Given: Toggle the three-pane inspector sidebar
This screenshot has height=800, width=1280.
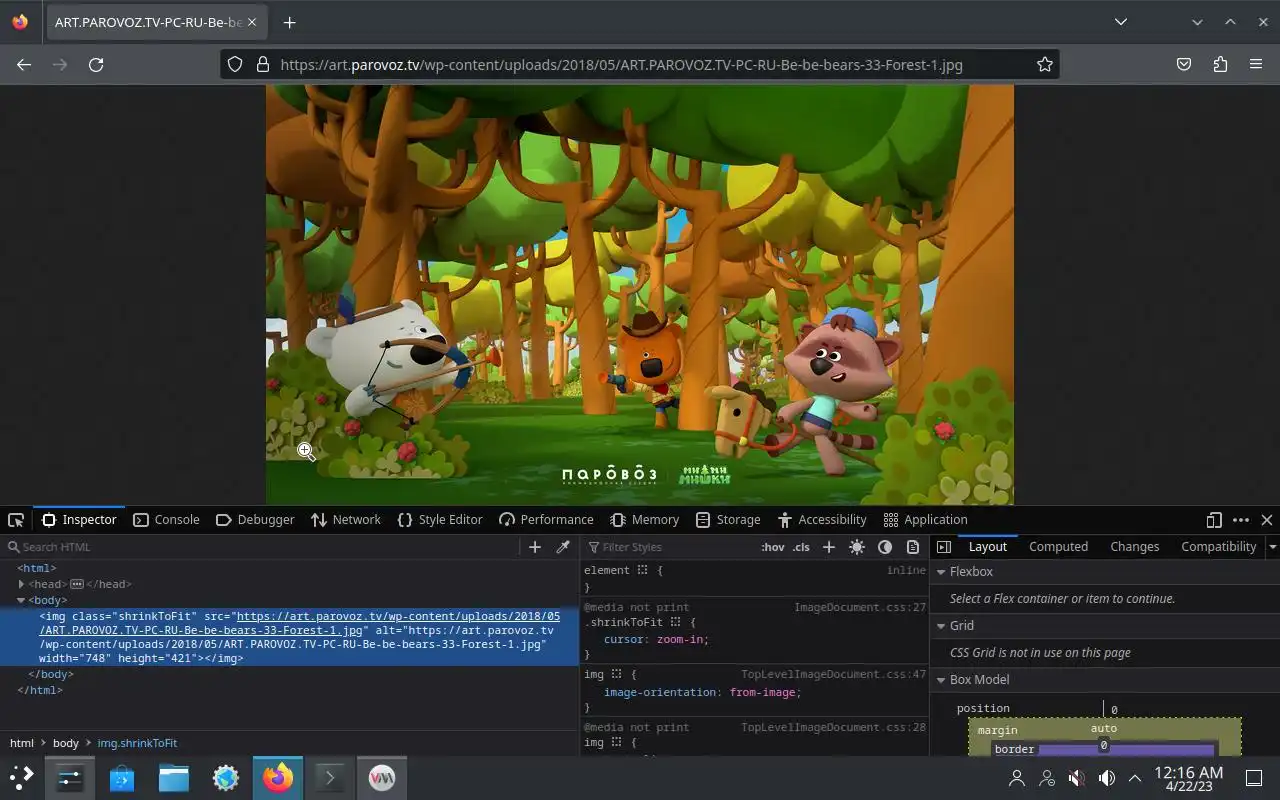Looking at the screenshot, I should pyautogui.click(x=944, y=547).
